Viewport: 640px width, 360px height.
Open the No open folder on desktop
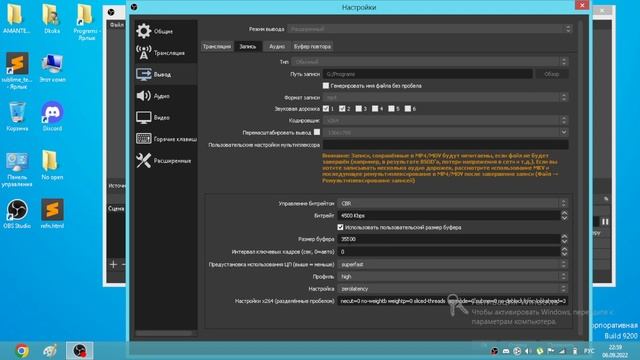tap(52, 165)
